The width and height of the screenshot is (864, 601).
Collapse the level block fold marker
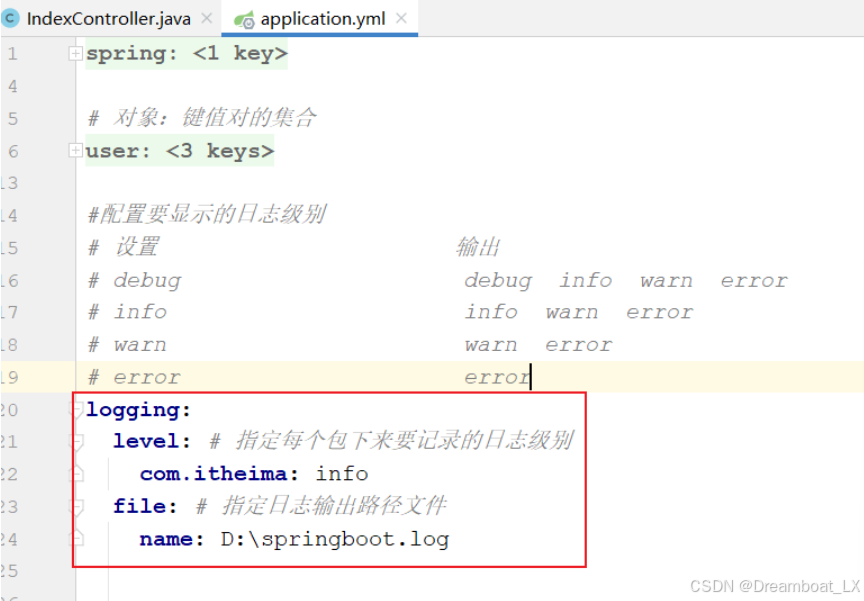coord(76,441)
